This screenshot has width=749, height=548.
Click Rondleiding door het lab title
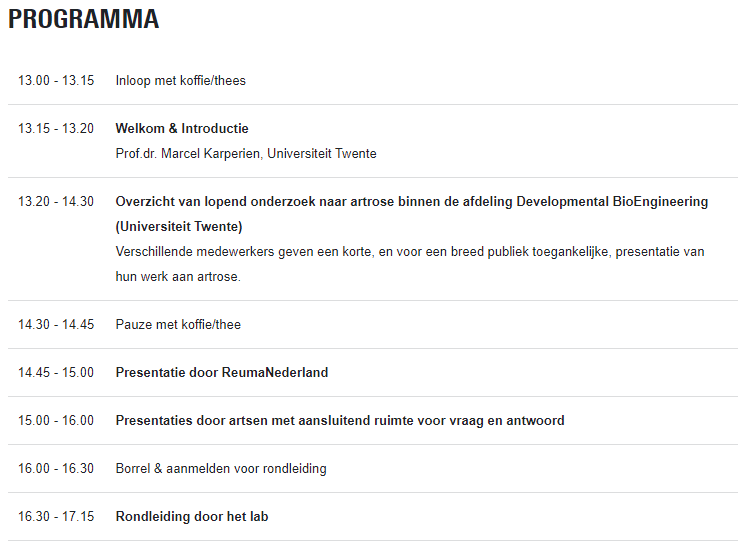192,516
